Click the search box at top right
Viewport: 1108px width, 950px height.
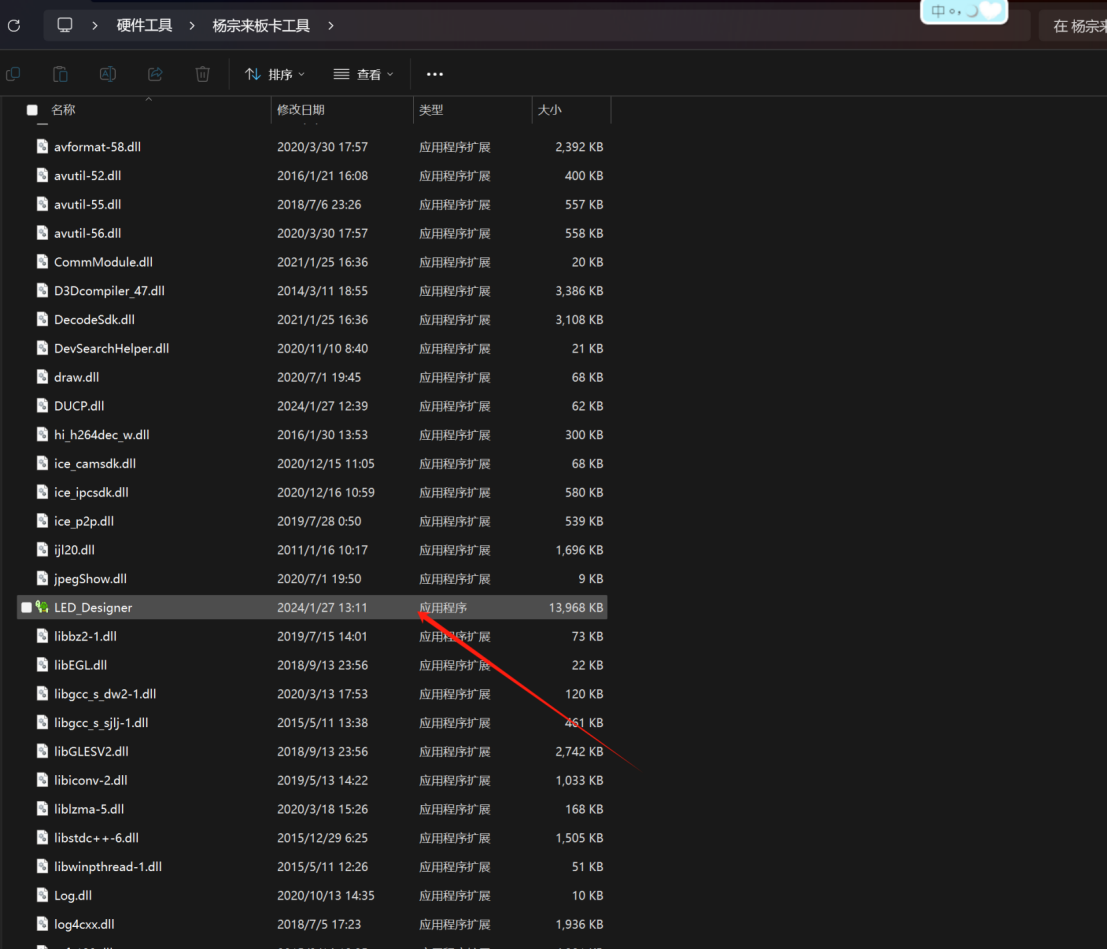1073,26
